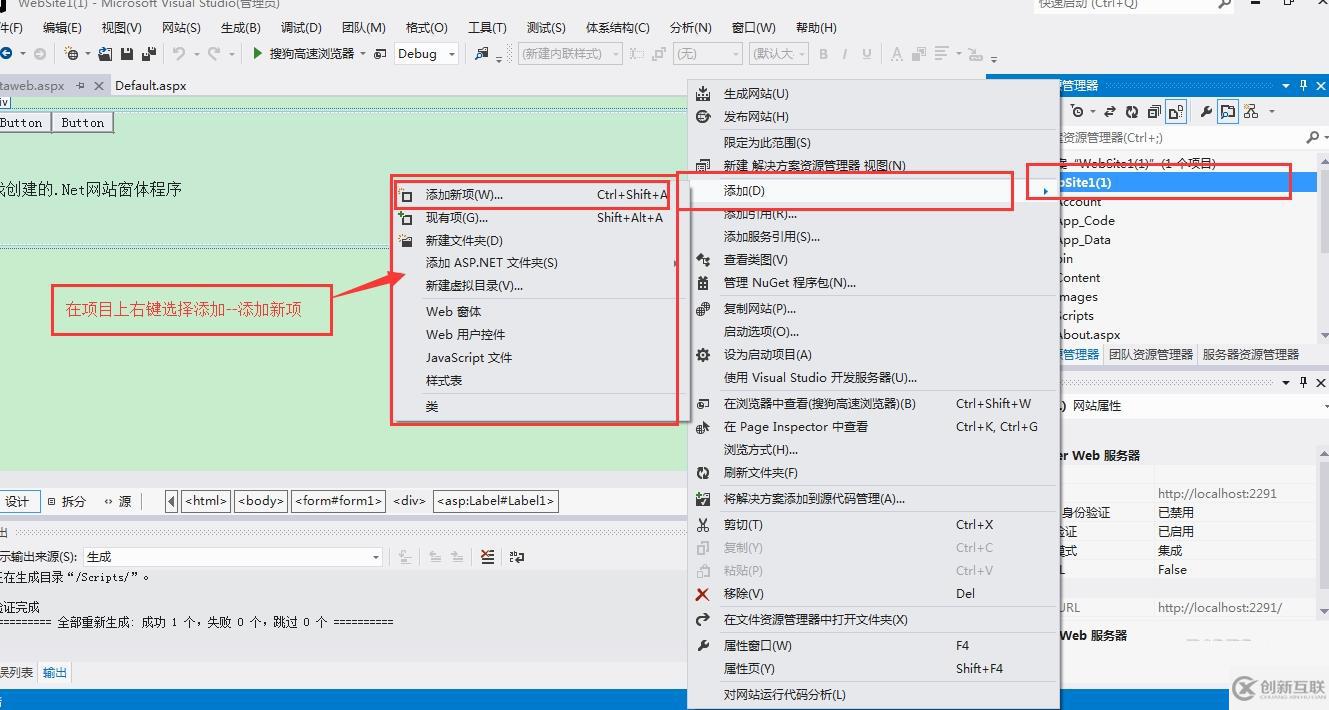The height and width of the screenshot is (710, 1329).
Task: Click the <body> tag breadcrumb button
Action: point(261,501)
